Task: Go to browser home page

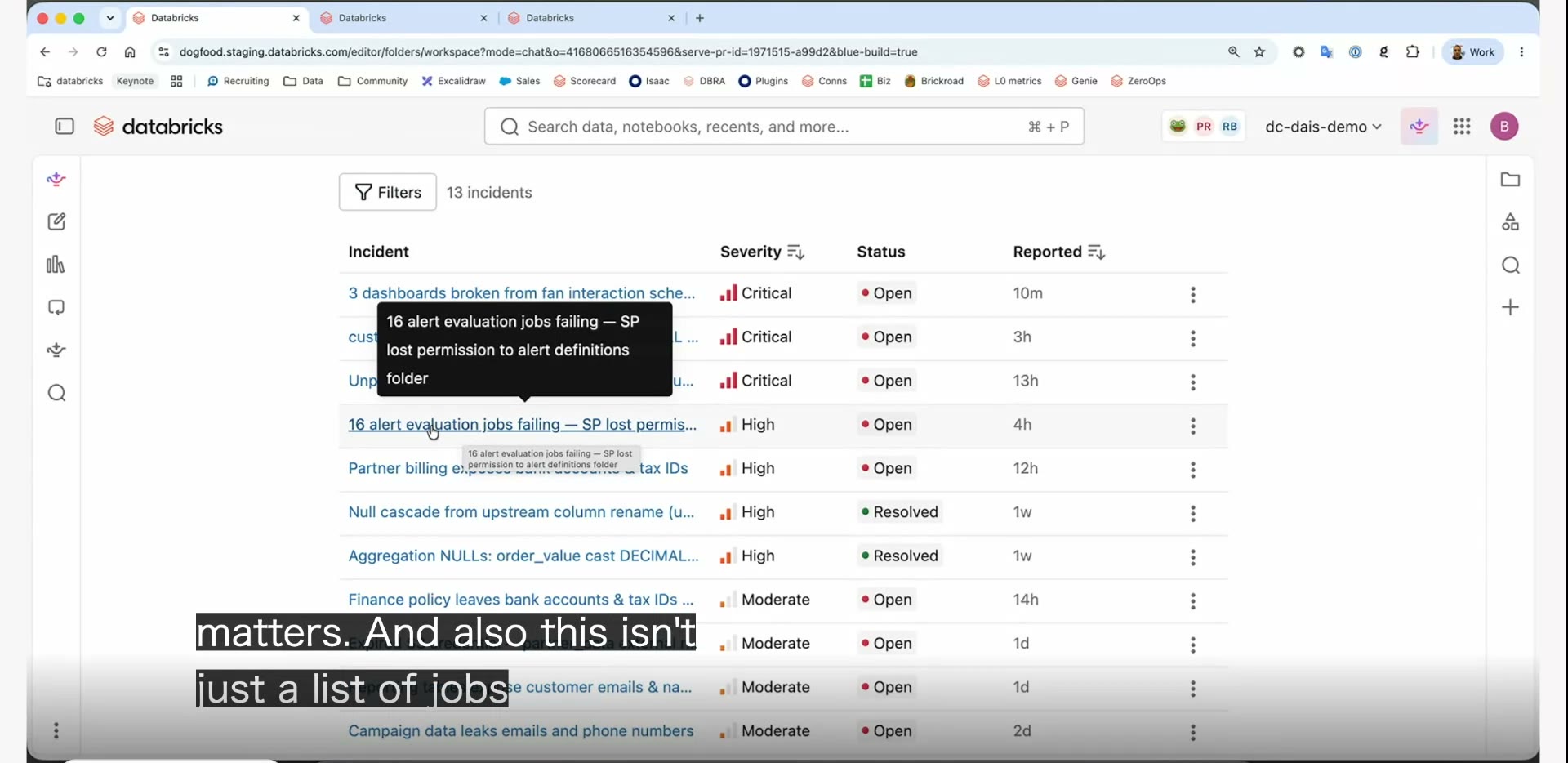Action: pyautogui.click(x=131, y=52)
